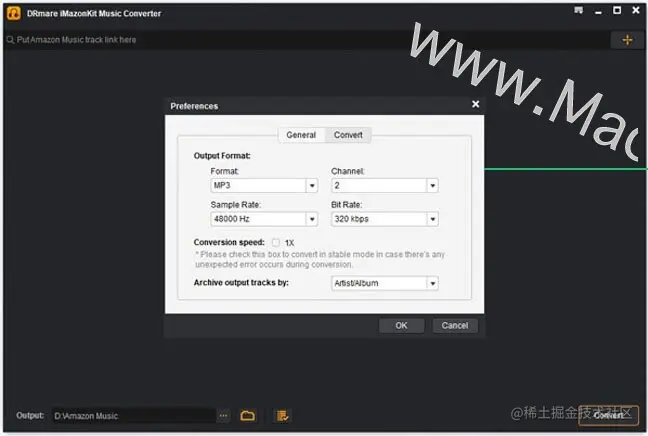Enable the 1X conversion speed checkbox
Image resolution: width=648 pixels, height=436 pixels.
tap(276, 242)
